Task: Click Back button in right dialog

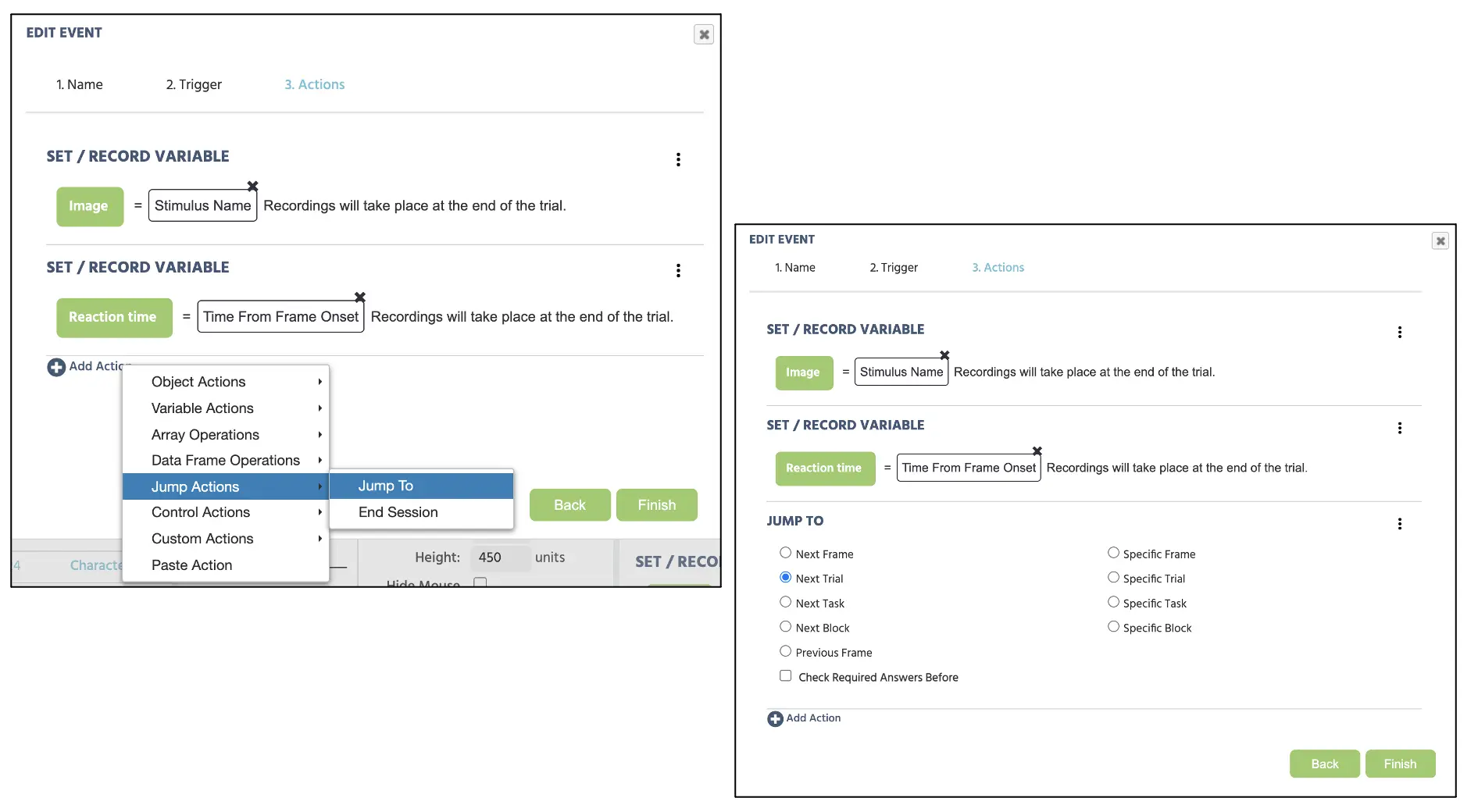Action: pos(1325,764)
